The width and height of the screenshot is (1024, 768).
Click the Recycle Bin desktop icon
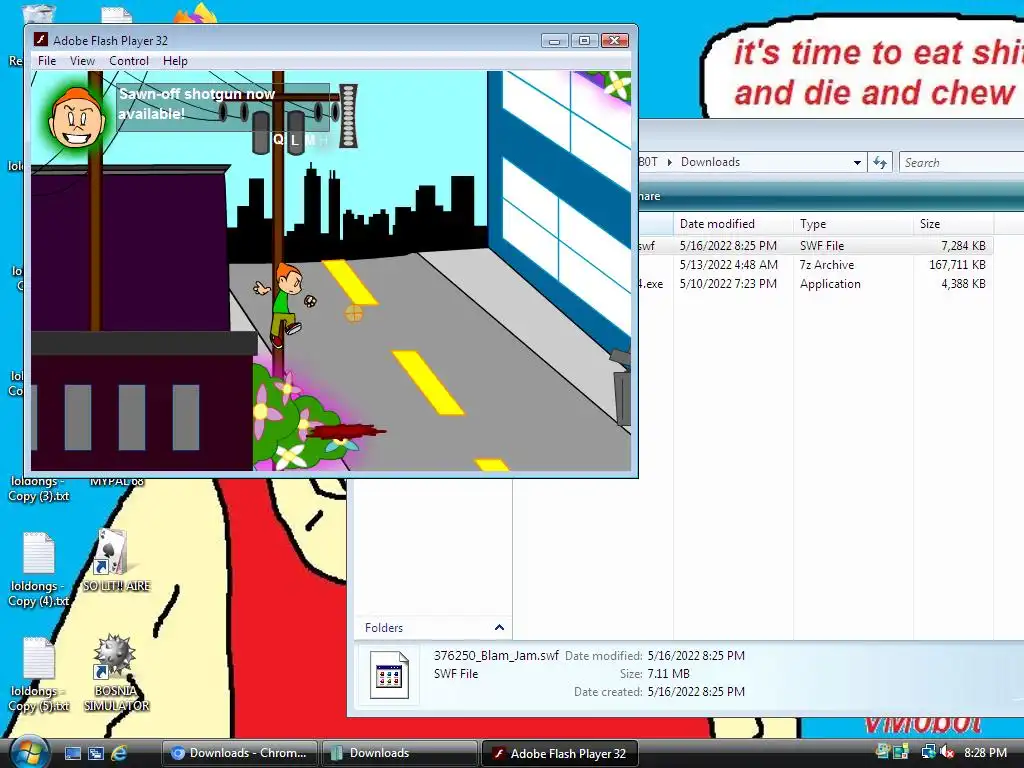click(38, 14)
